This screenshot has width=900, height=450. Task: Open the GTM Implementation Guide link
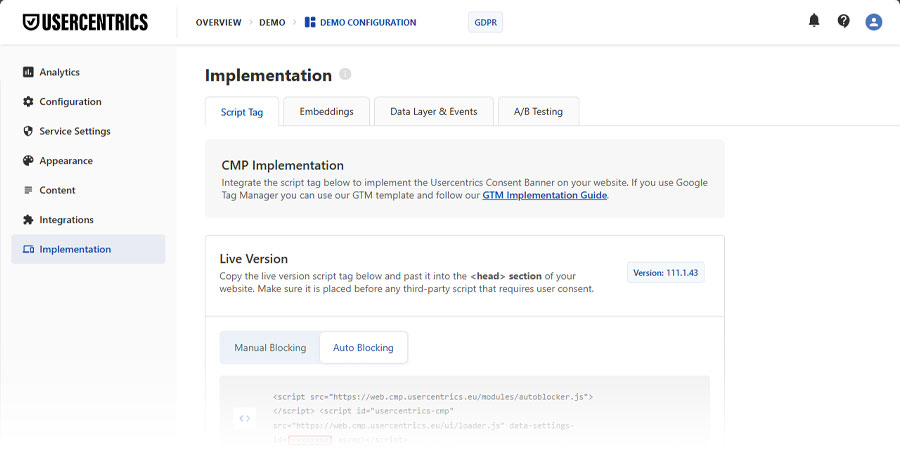coord(544,196)
